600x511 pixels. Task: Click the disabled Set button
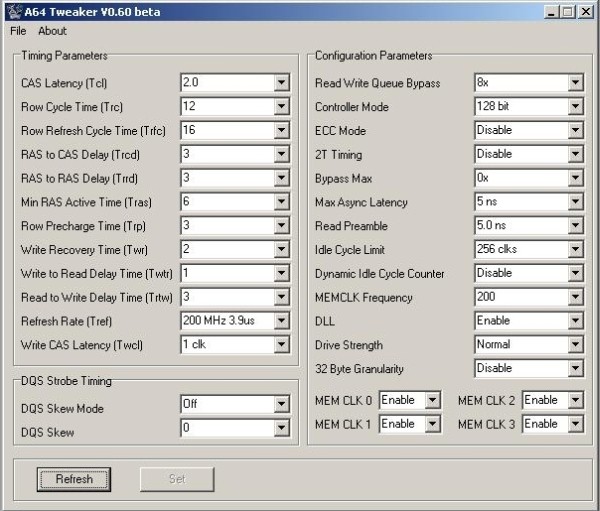[177, 479]
